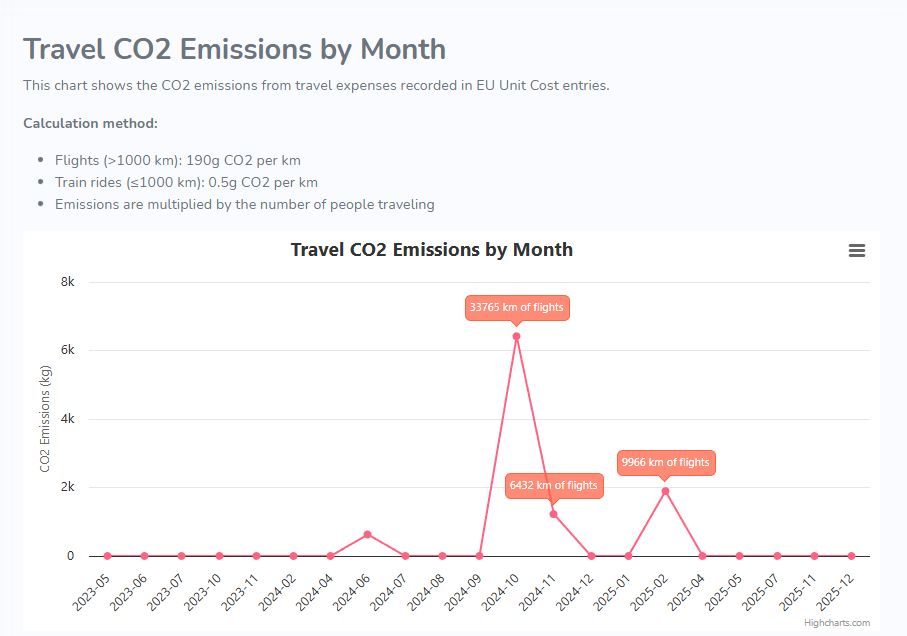Click the 6432 km of flights label
The width and height of the screenshot is (907, 636).
(553, 485)
